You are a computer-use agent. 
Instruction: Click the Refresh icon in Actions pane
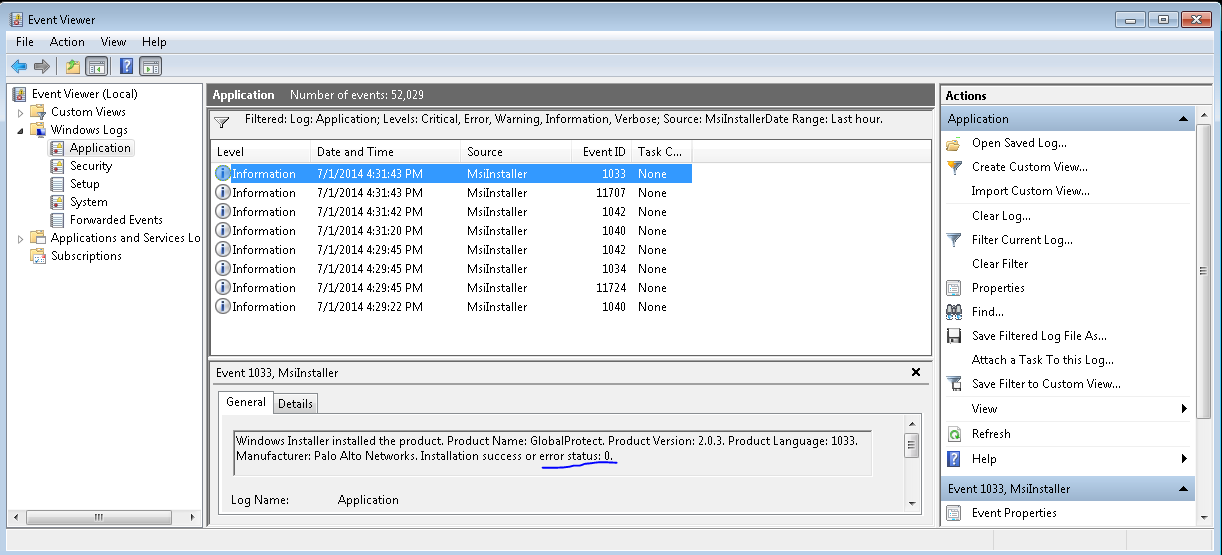(x=954, y=434)
